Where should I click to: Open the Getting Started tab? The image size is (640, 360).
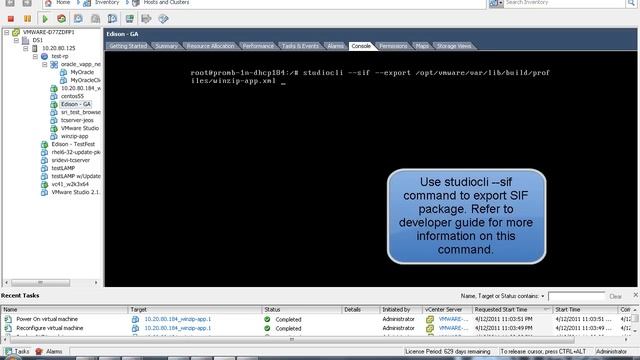[128, 46]
